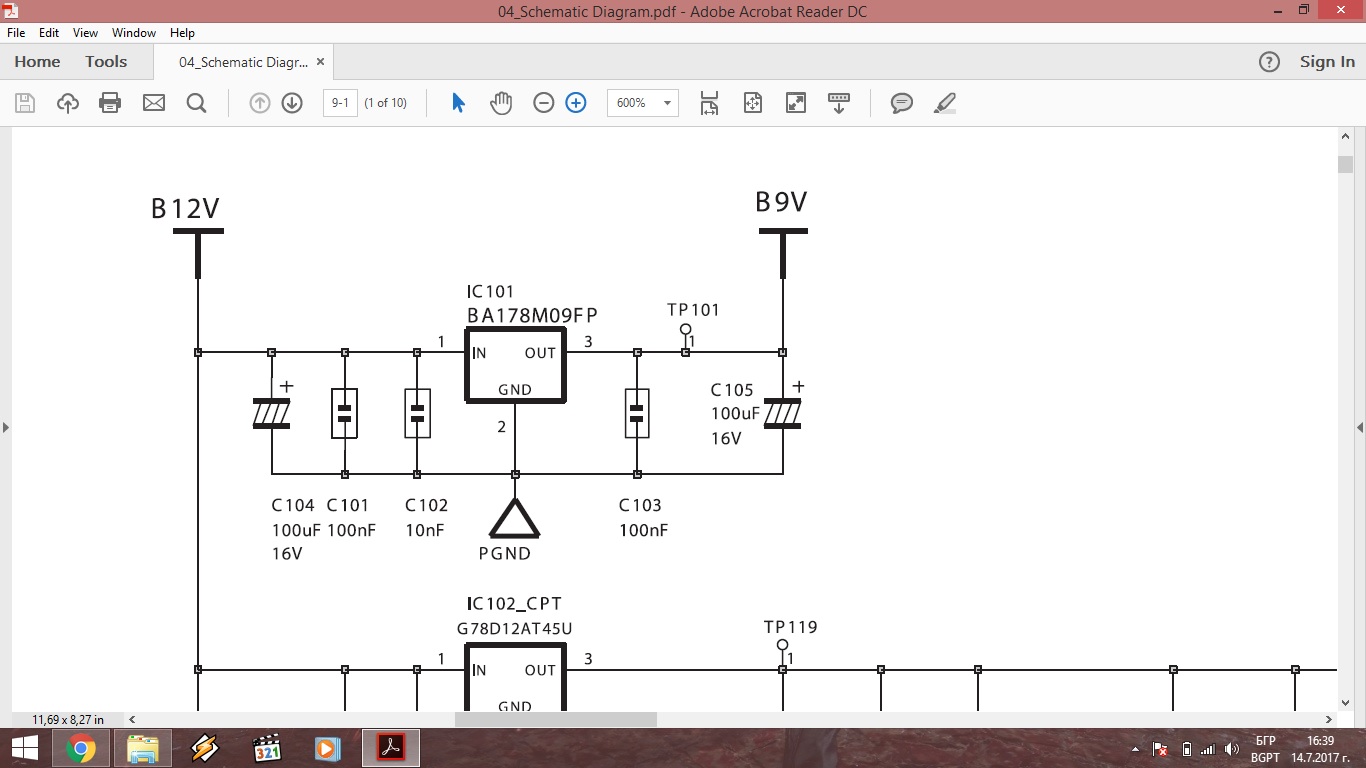1366x768 pixels.
Task: Open the language indicator in tray
Action: 1265,741
